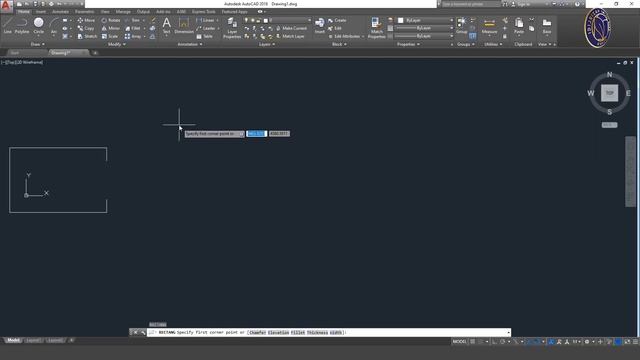Activate the Scale tool
640x360 pixels.
[x=110, y=36]
